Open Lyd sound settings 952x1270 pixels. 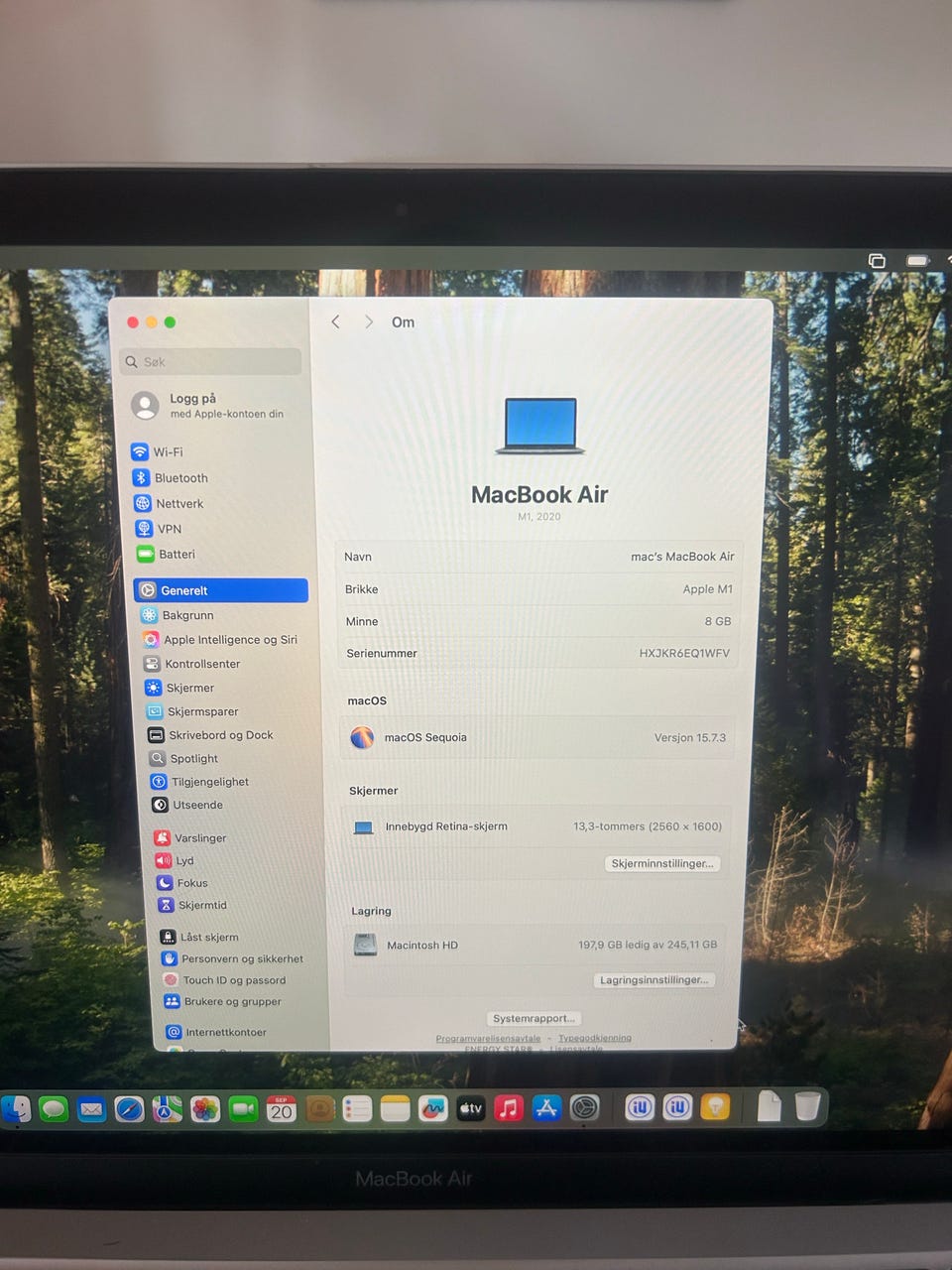pyautogui.click(x=175, y=860)
